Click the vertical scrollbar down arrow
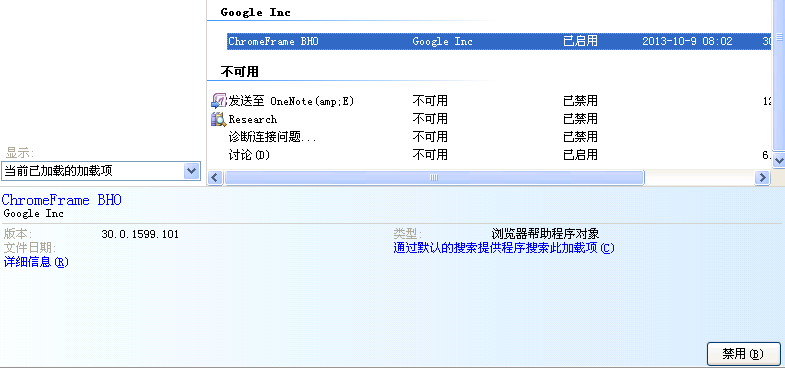785x368 pixels. point(779,160)
